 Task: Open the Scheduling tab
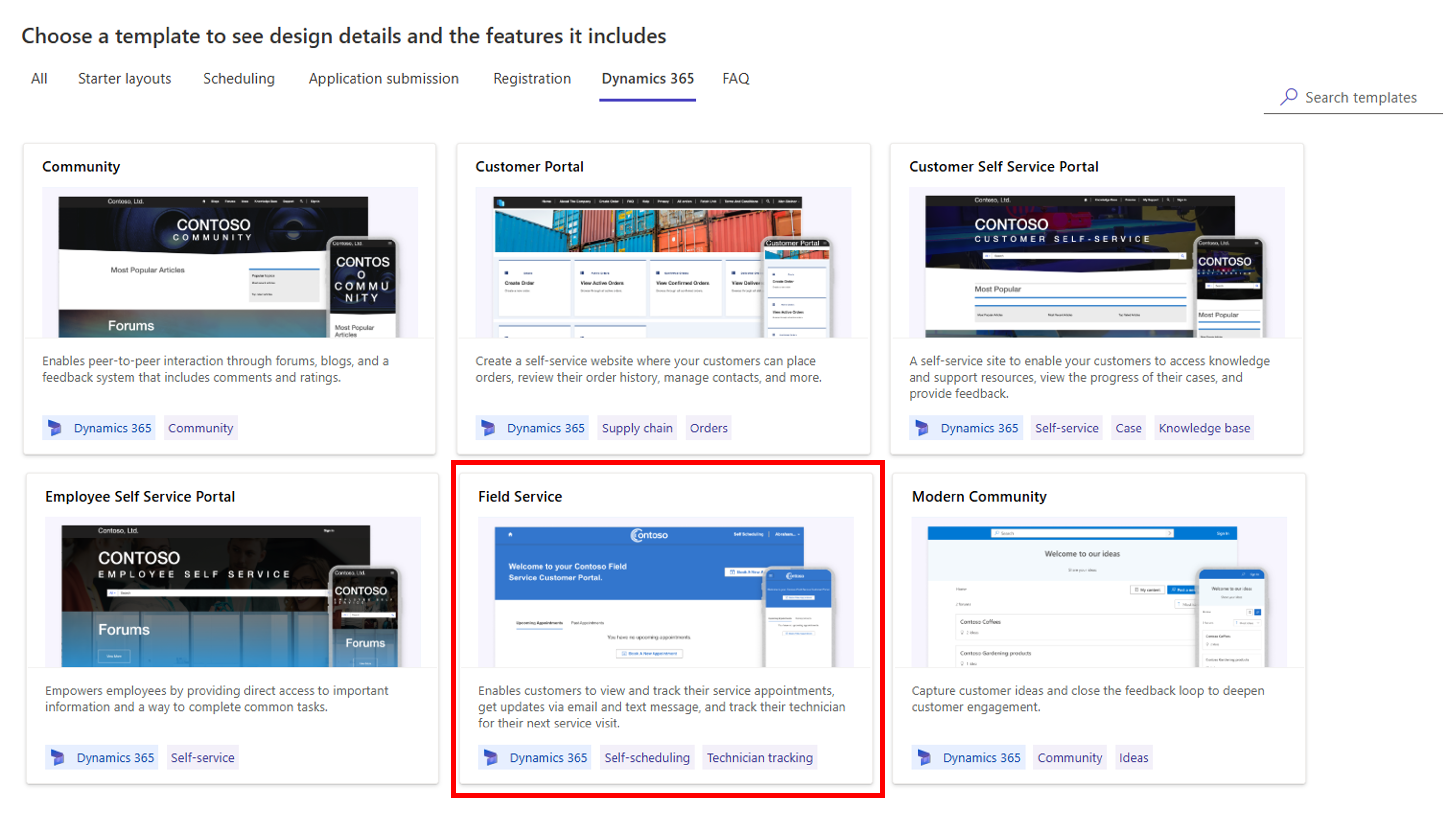(x=239, y=79)
